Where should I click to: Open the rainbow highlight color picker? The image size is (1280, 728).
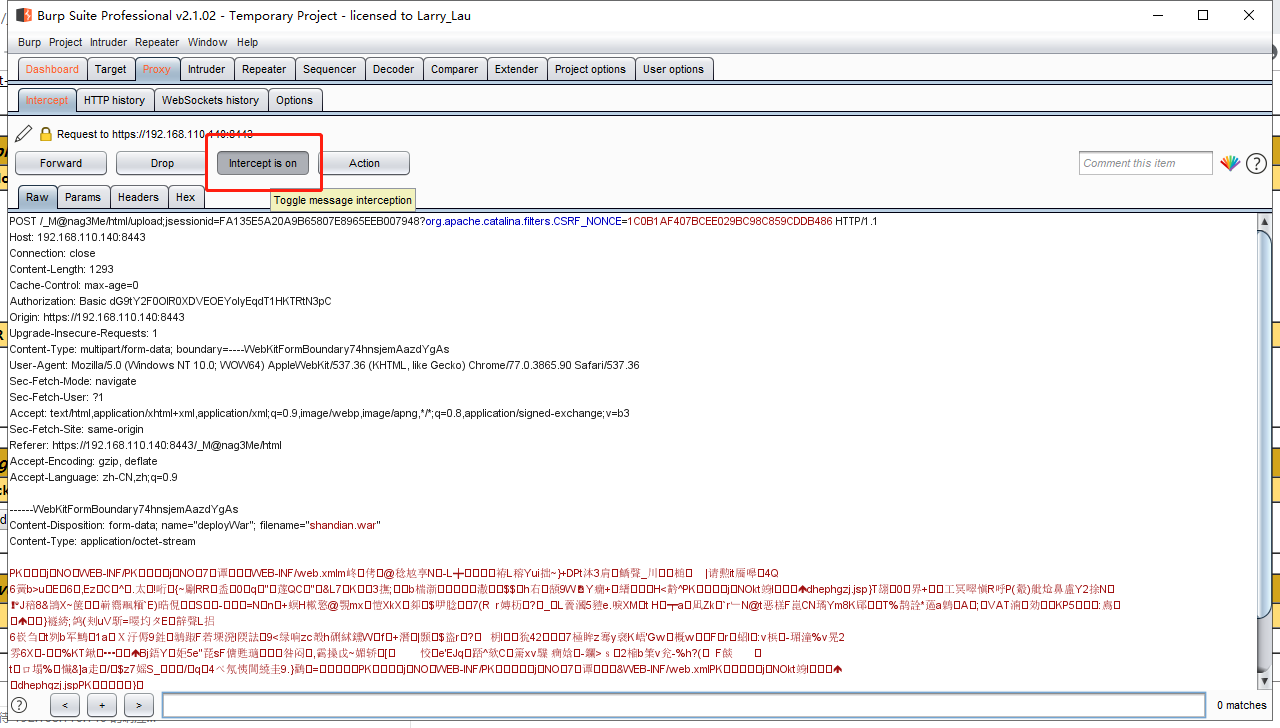1230,163
